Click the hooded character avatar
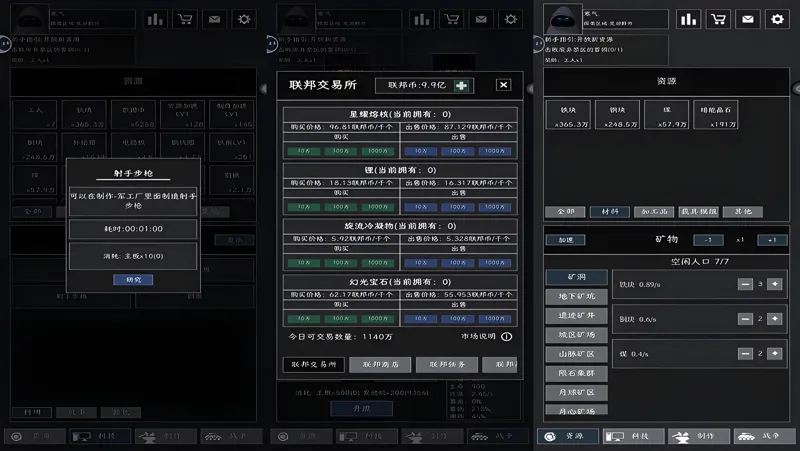800x451 pixels. click(x=563, y=18)
